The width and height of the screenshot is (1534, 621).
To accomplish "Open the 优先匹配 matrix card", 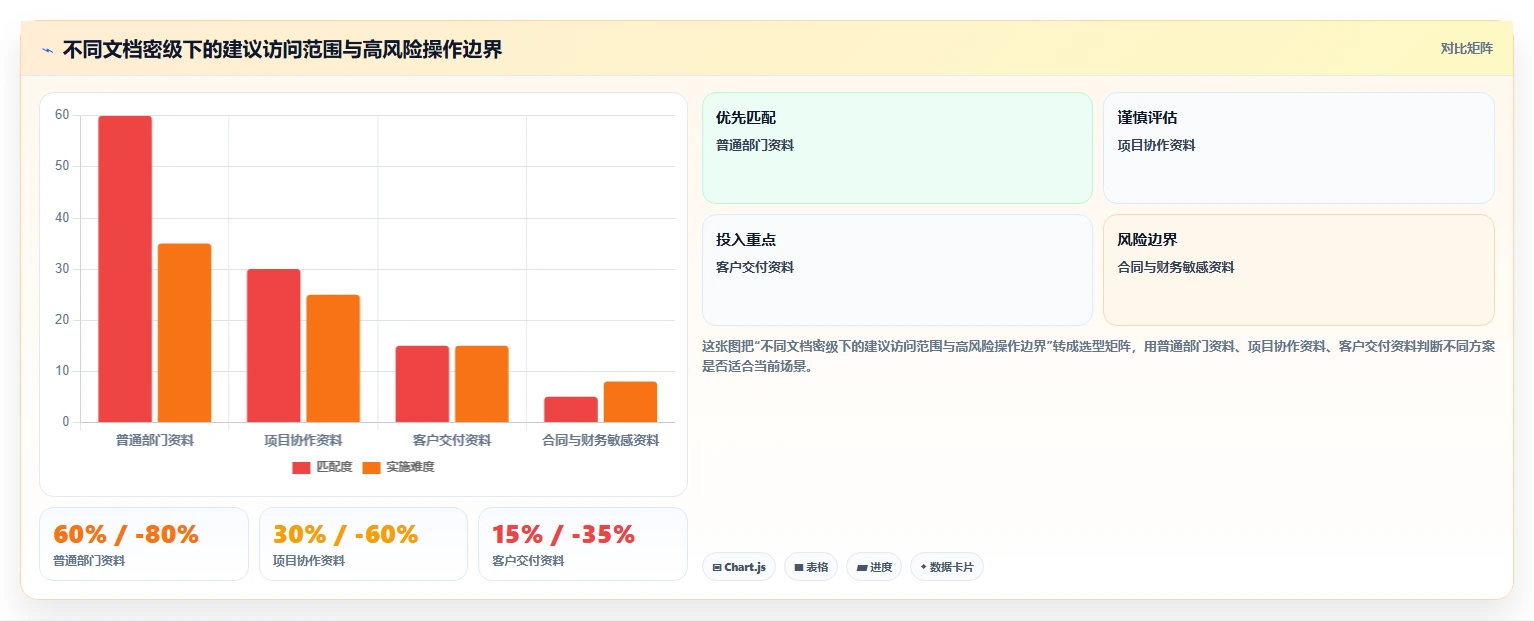I will pyautogui.click(x=897, y=148).
